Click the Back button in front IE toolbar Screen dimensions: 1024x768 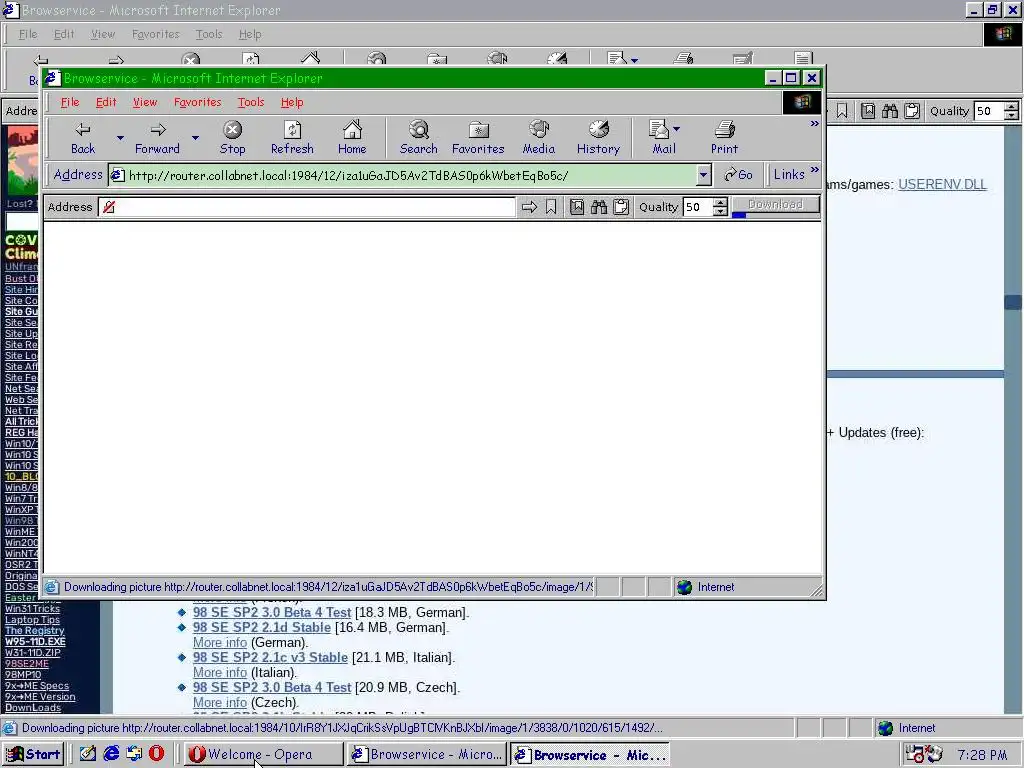tap(83, 138)
